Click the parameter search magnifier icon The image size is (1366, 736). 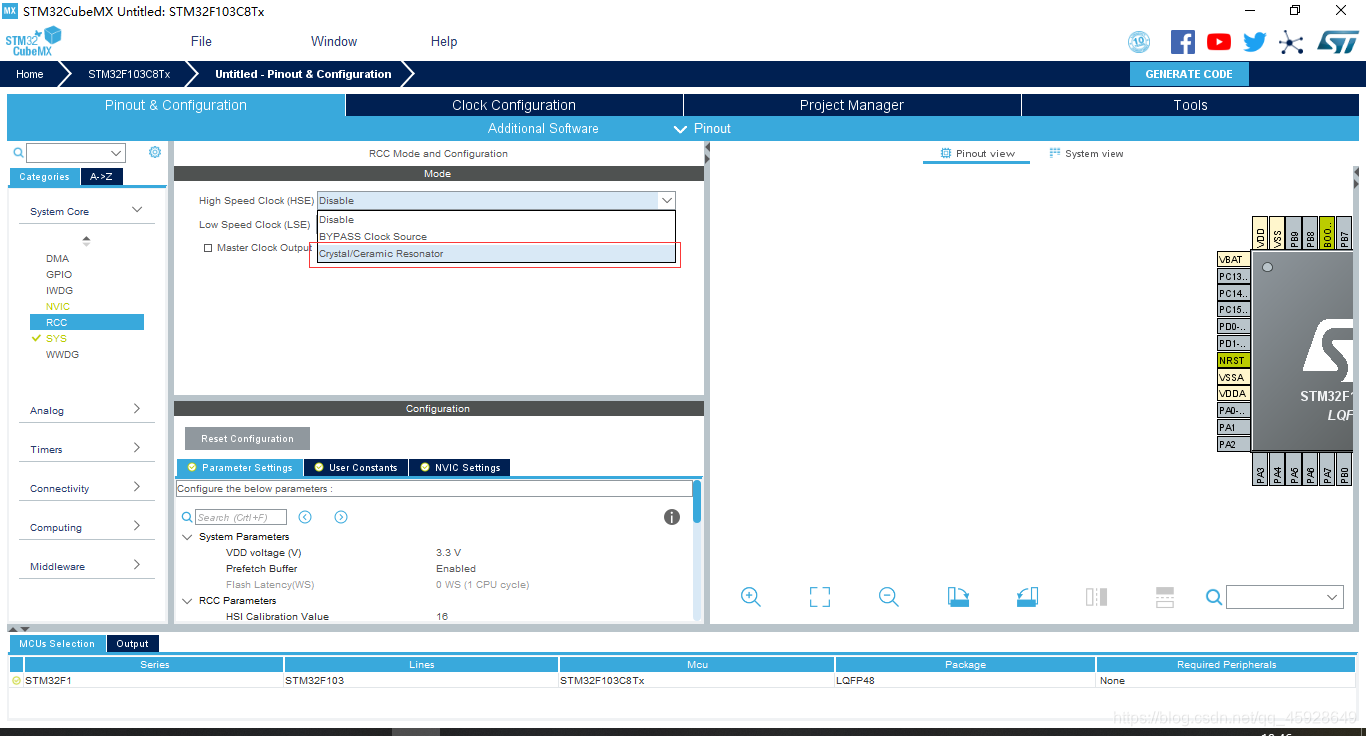tap(187, 518)
